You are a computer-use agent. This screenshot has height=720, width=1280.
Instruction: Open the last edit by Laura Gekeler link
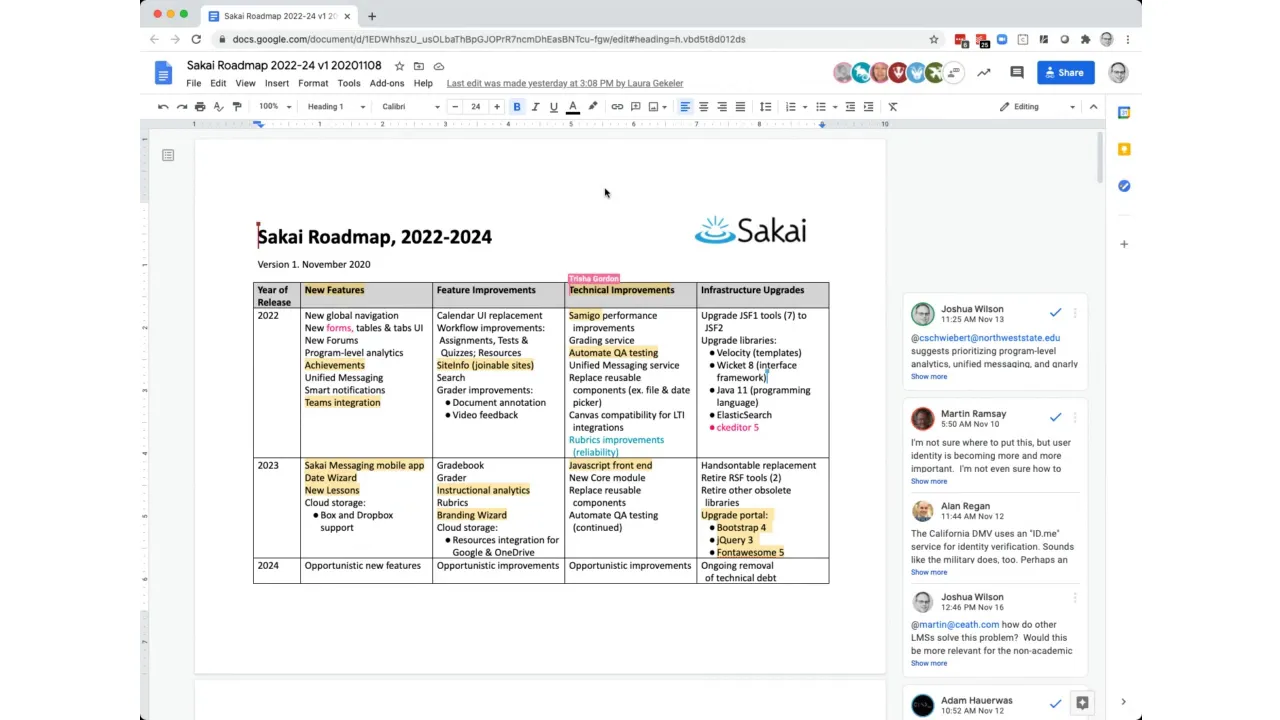coord(565,83)
